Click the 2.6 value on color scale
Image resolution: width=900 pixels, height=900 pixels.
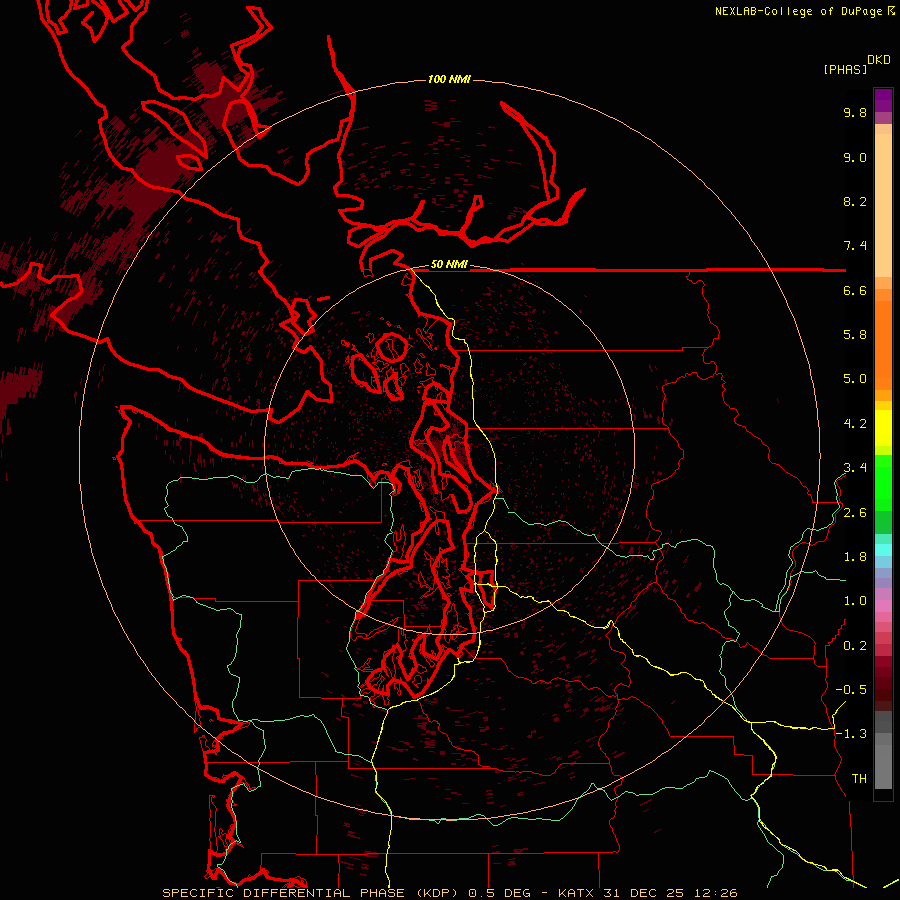[x=855, y=513]
